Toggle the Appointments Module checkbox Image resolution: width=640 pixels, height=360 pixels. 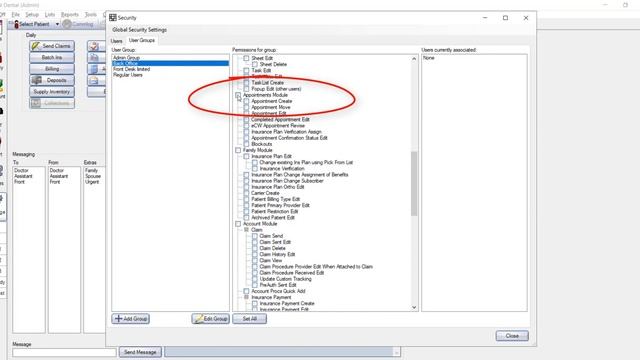point(238,95)
